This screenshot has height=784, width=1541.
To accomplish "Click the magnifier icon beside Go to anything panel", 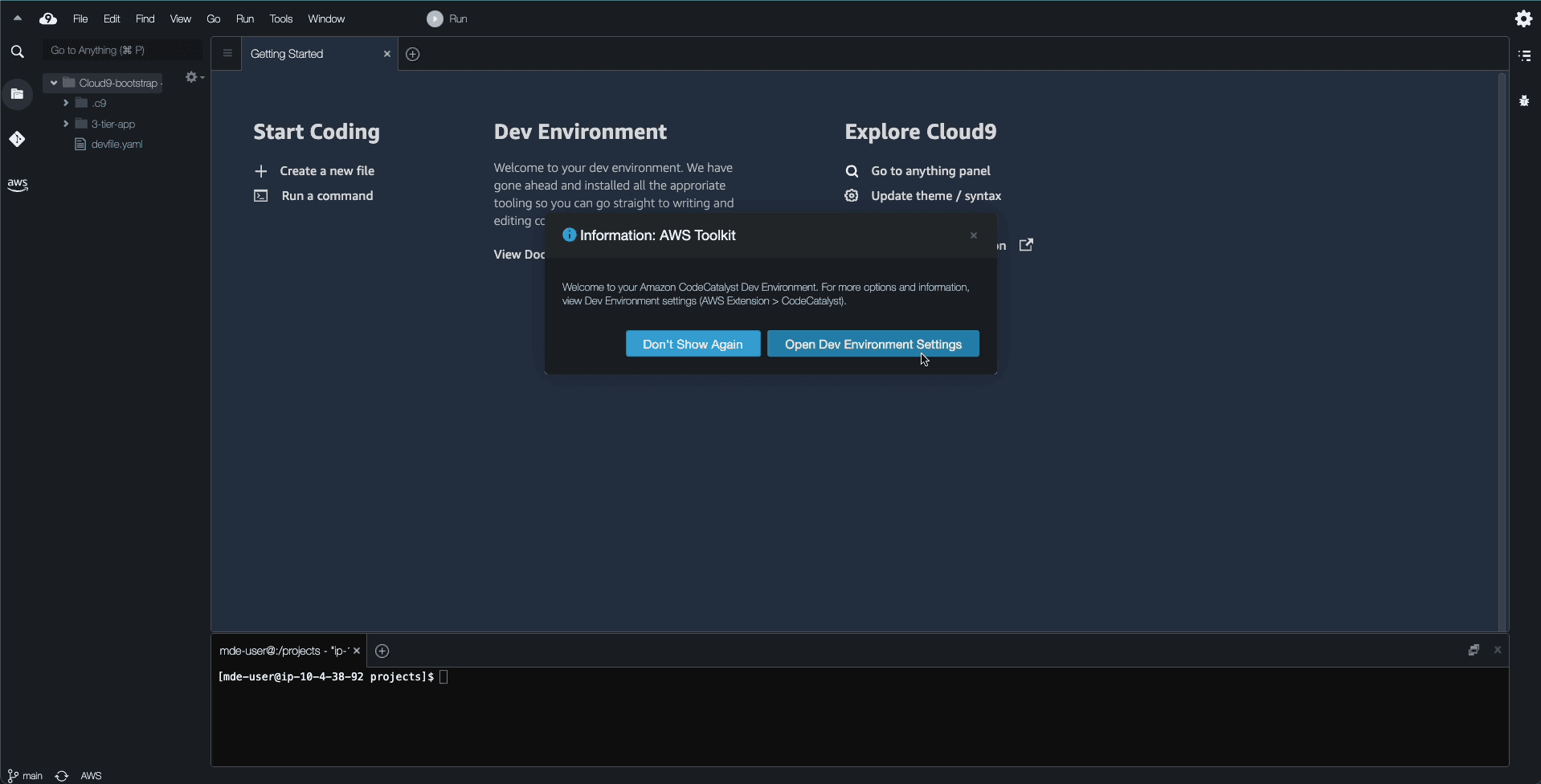I will [852, 171].
